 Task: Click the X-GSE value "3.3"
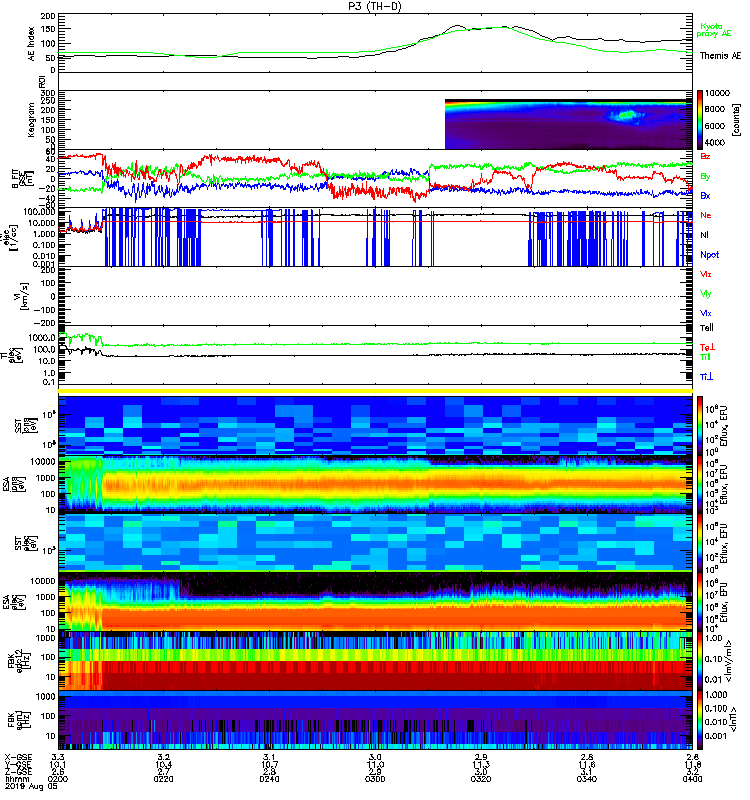58,757
